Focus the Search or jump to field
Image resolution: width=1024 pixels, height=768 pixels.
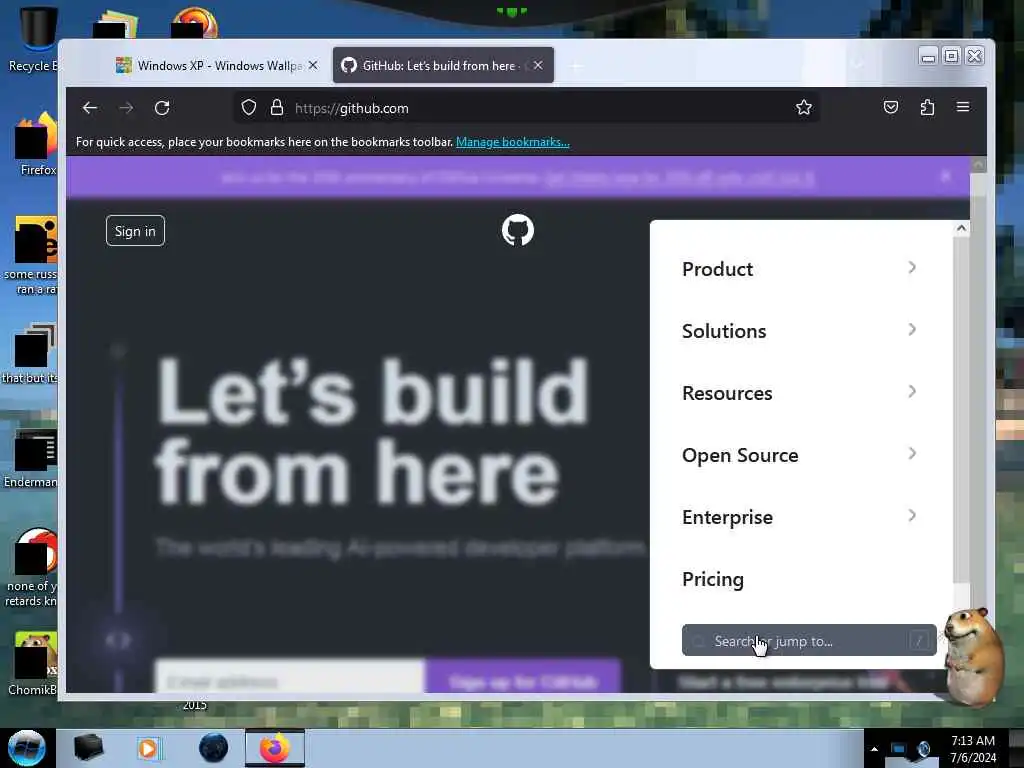(809, 641)
